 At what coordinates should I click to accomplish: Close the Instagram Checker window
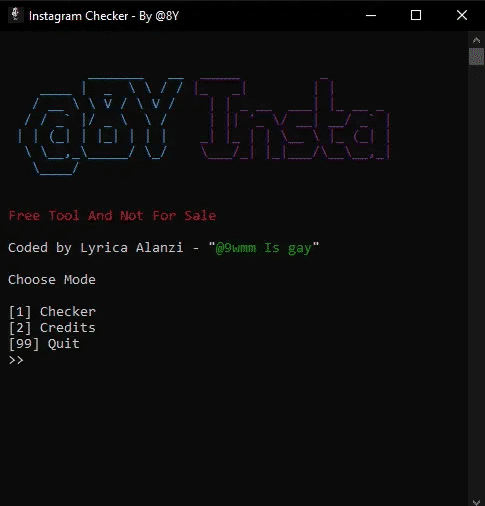point(462,15)
